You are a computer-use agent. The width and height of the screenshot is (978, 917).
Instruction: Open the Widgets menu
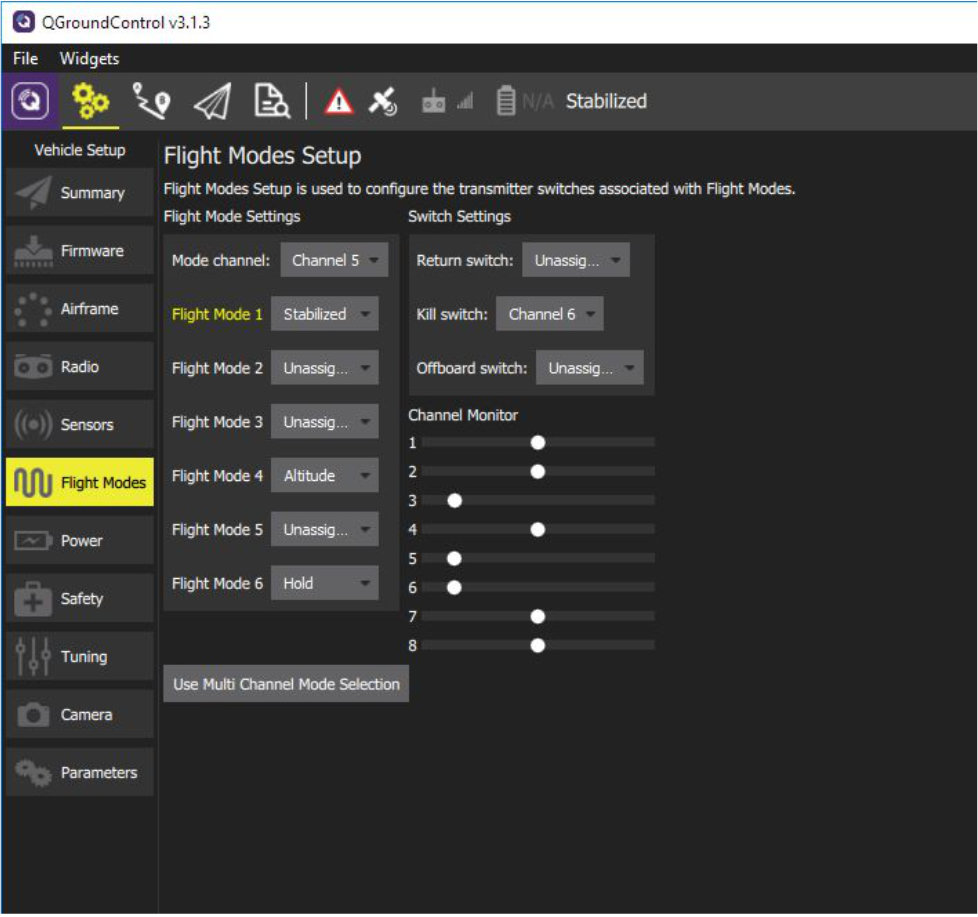click(89, 59)
